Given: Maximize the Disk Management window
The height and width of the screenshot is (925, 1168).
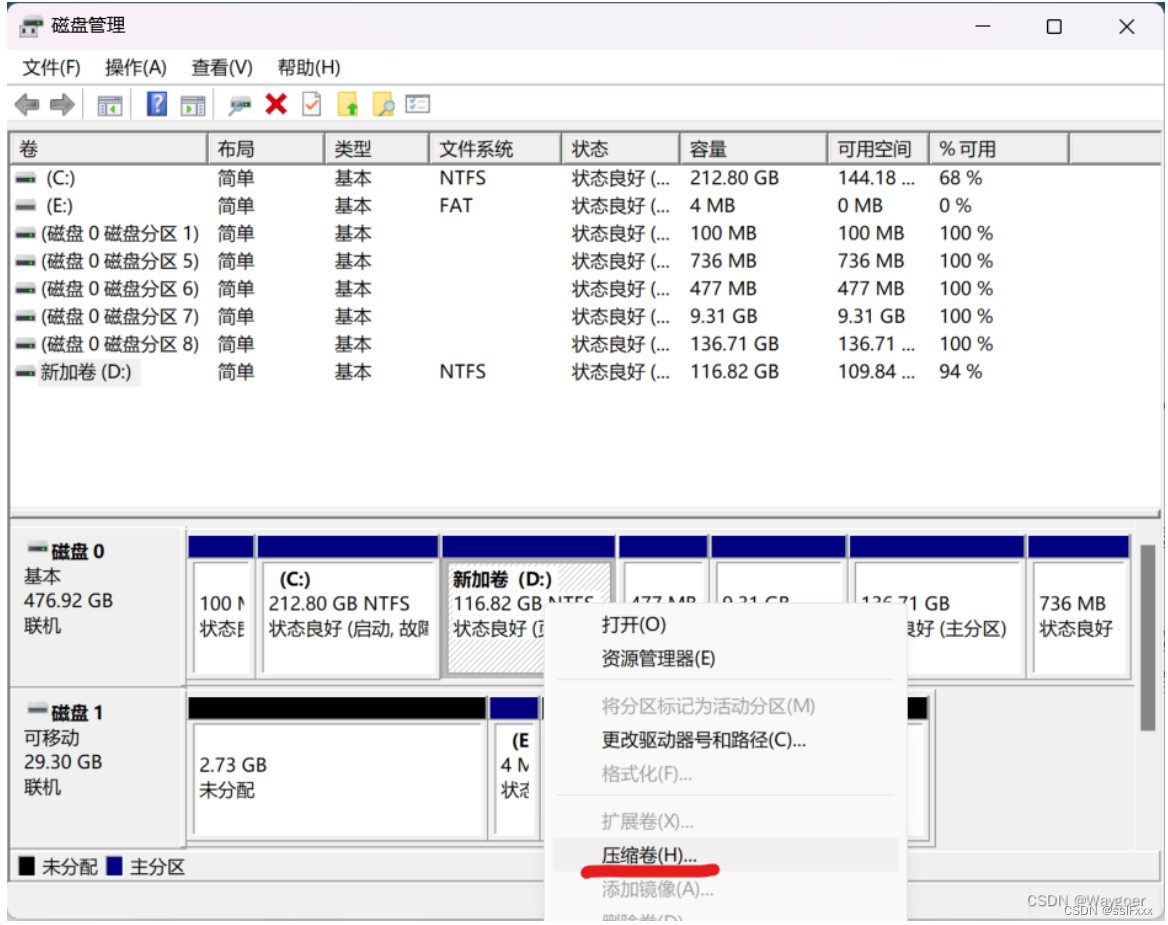Looking at the screenshot, I should (x=1054, y=28).
